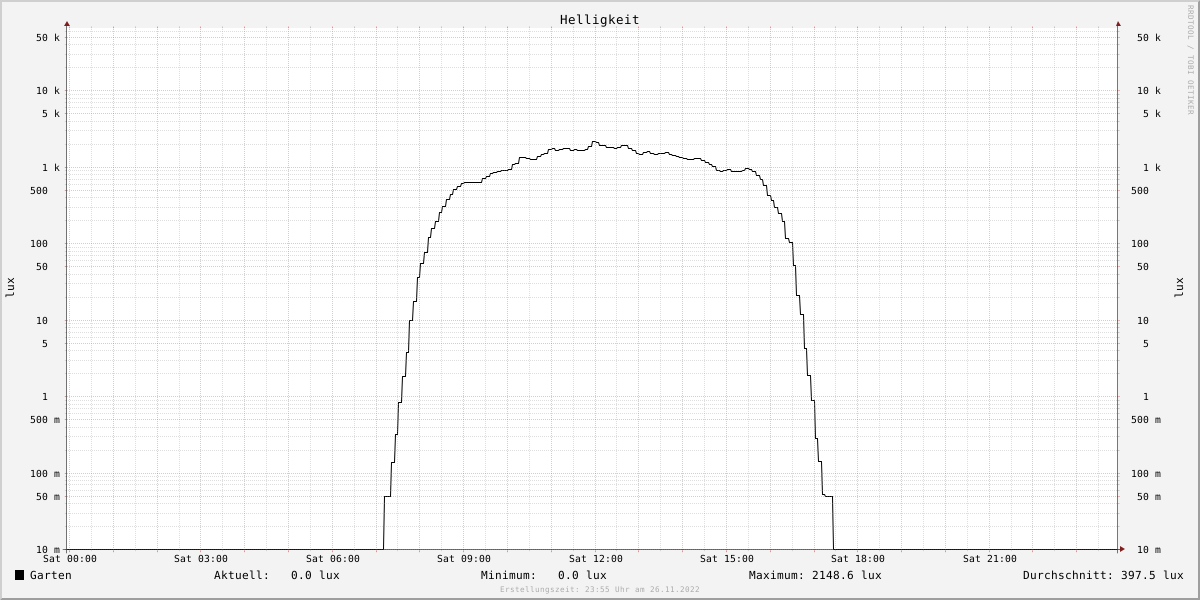The height and width of the screenshot is (600, 1200).
Task: Click the '10 m' label on right axis
Action: pos(1149,550)
